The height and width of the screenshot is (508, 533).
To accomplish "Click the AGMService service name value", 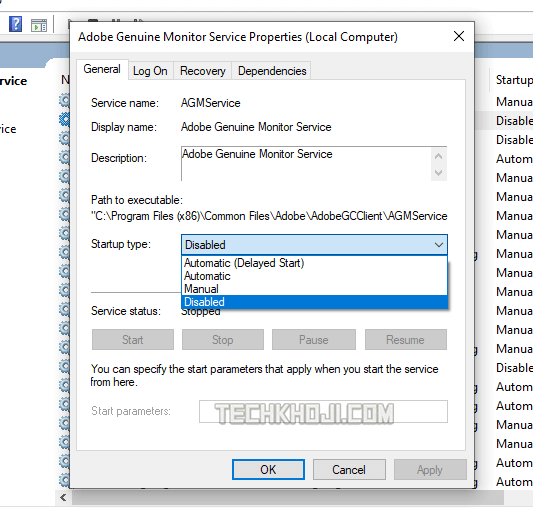I will [210, 103].
